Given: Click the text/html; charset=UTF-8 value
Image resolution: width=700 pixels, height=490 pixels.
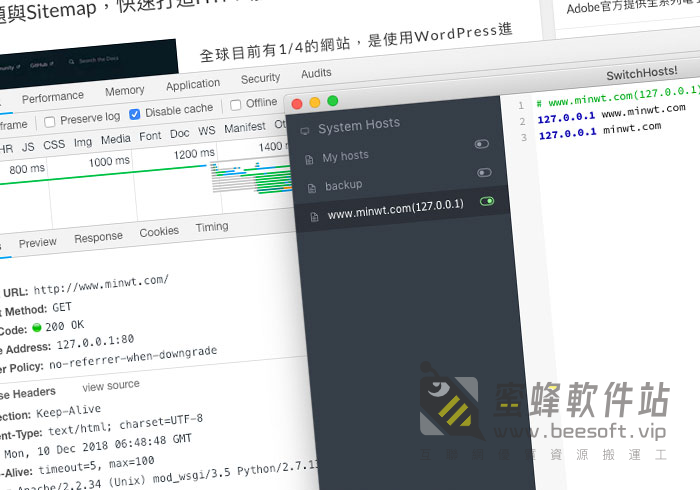Looking at the screenshot, I should tap(125, 424).
